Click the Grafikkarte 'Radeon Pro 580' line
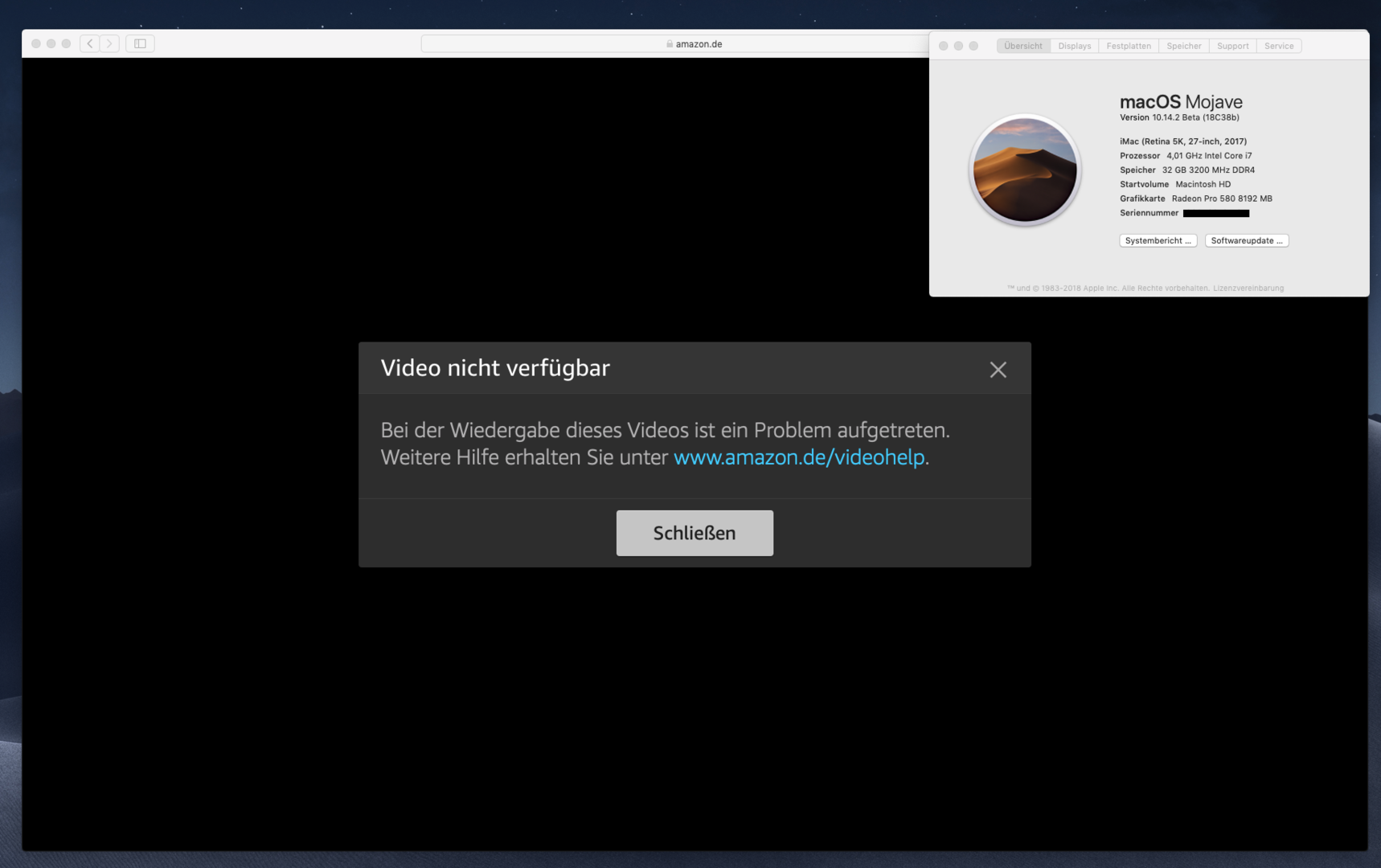 [1196, 199]
